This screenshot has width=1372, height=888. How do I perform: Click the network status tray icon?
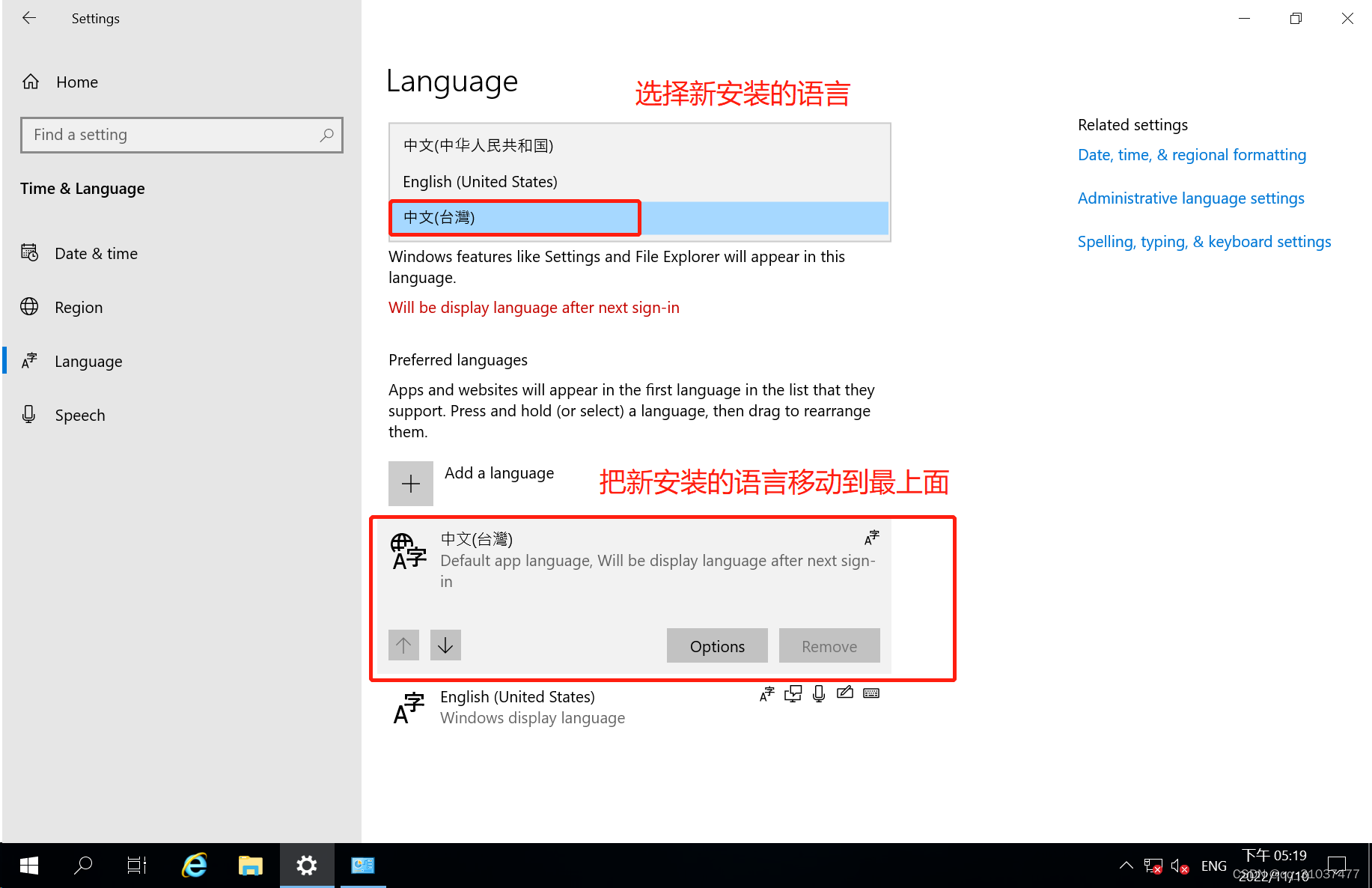point(1153,866)
